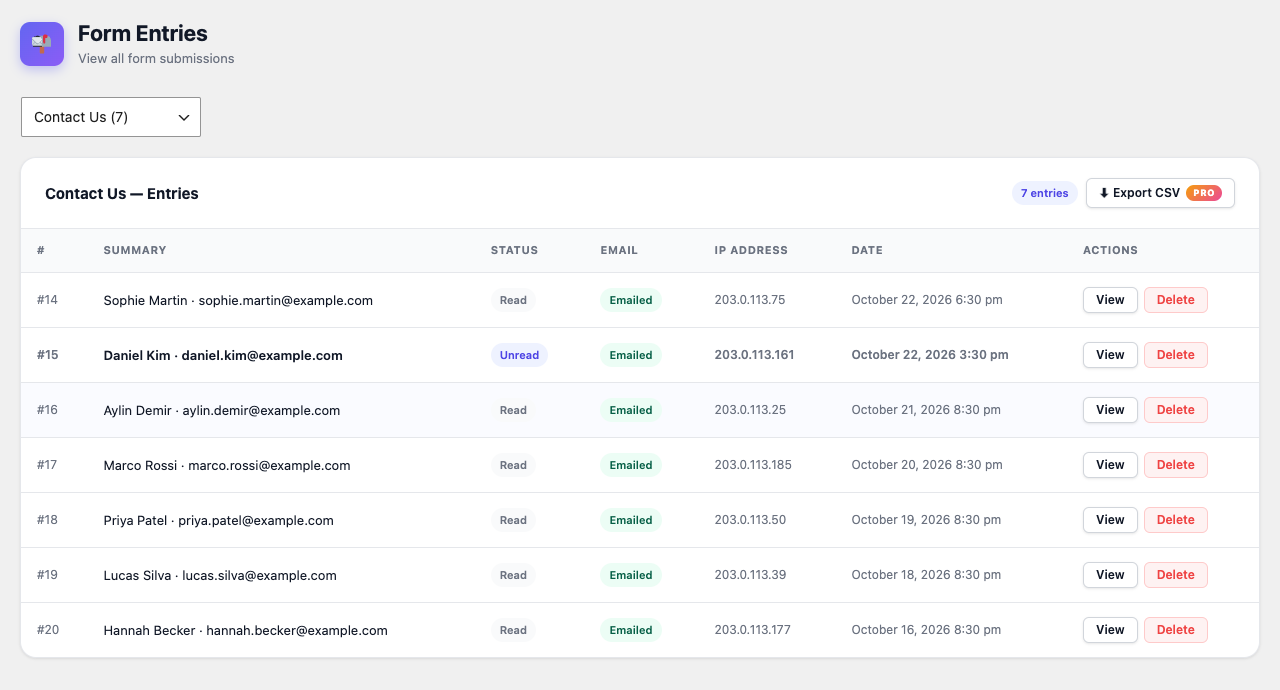View entry #20 from Hannah Becker
This screenshot has height=690, width=1280.
pos(1110,630)
